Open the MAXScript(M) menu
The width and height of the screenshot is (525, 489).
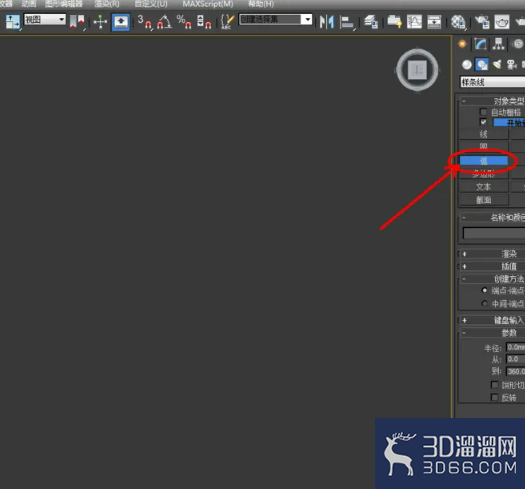point(208,4)
